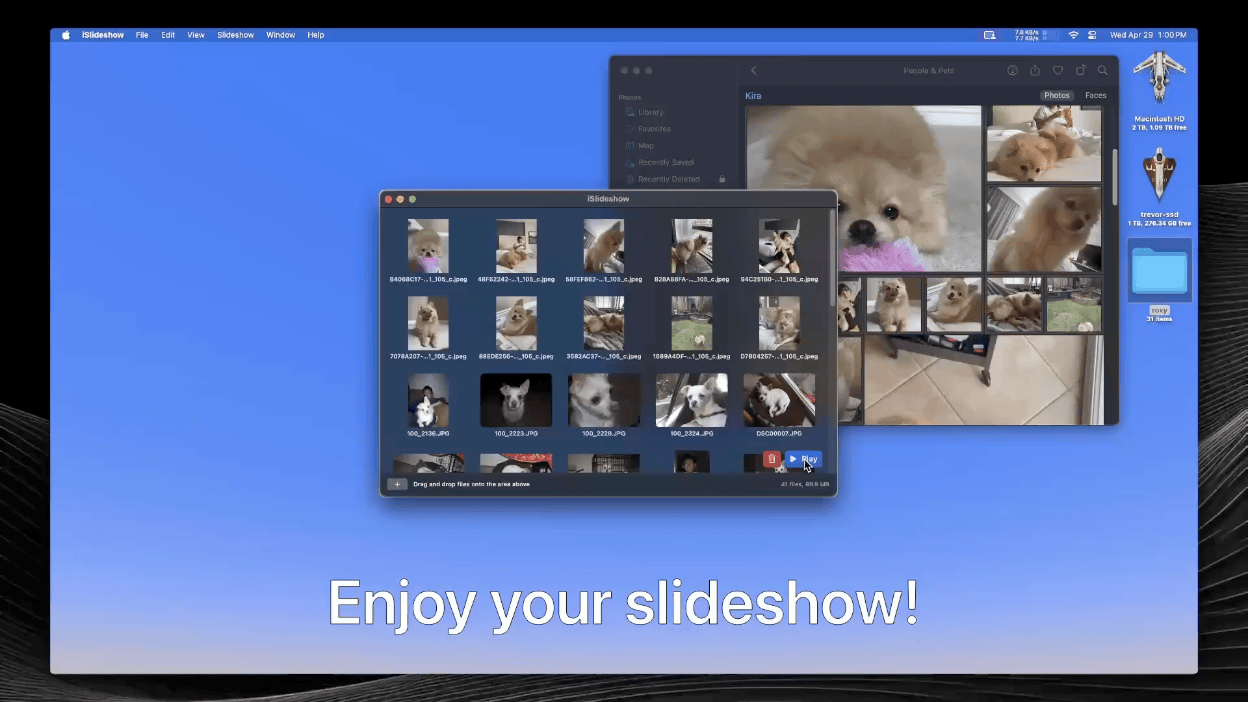Screen dimensions: 1248x702
Task: Click the rotate icon in Photos toolbar
Action: click(x=1081, y=71)
